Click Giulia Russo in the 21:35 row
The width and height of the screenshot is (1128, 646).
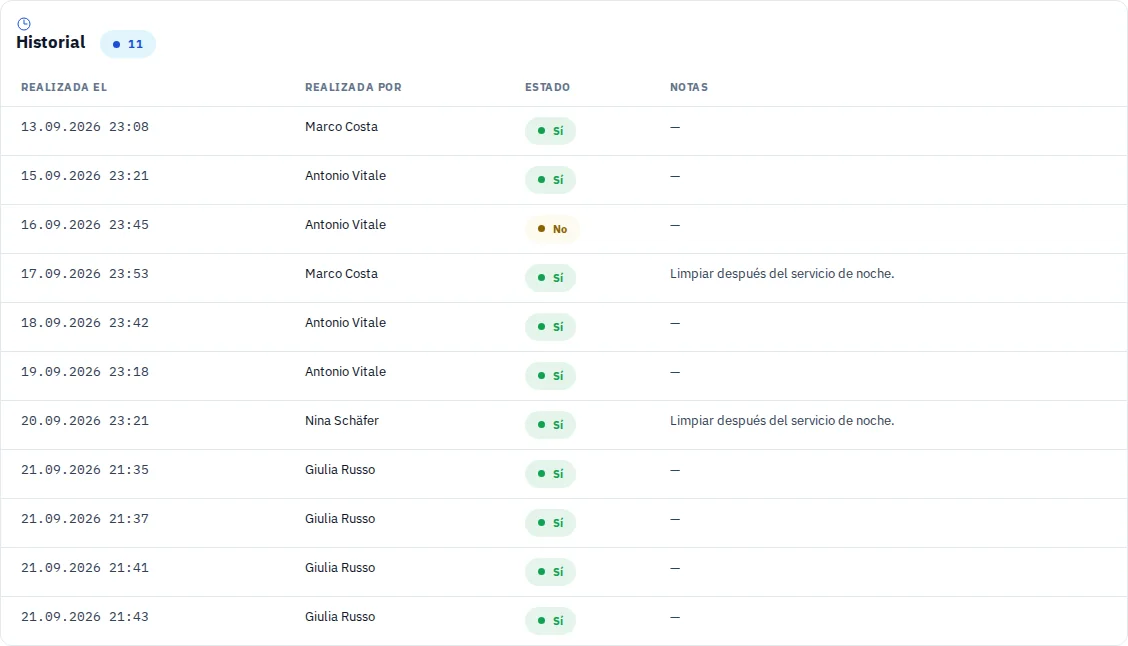point(340,470)
